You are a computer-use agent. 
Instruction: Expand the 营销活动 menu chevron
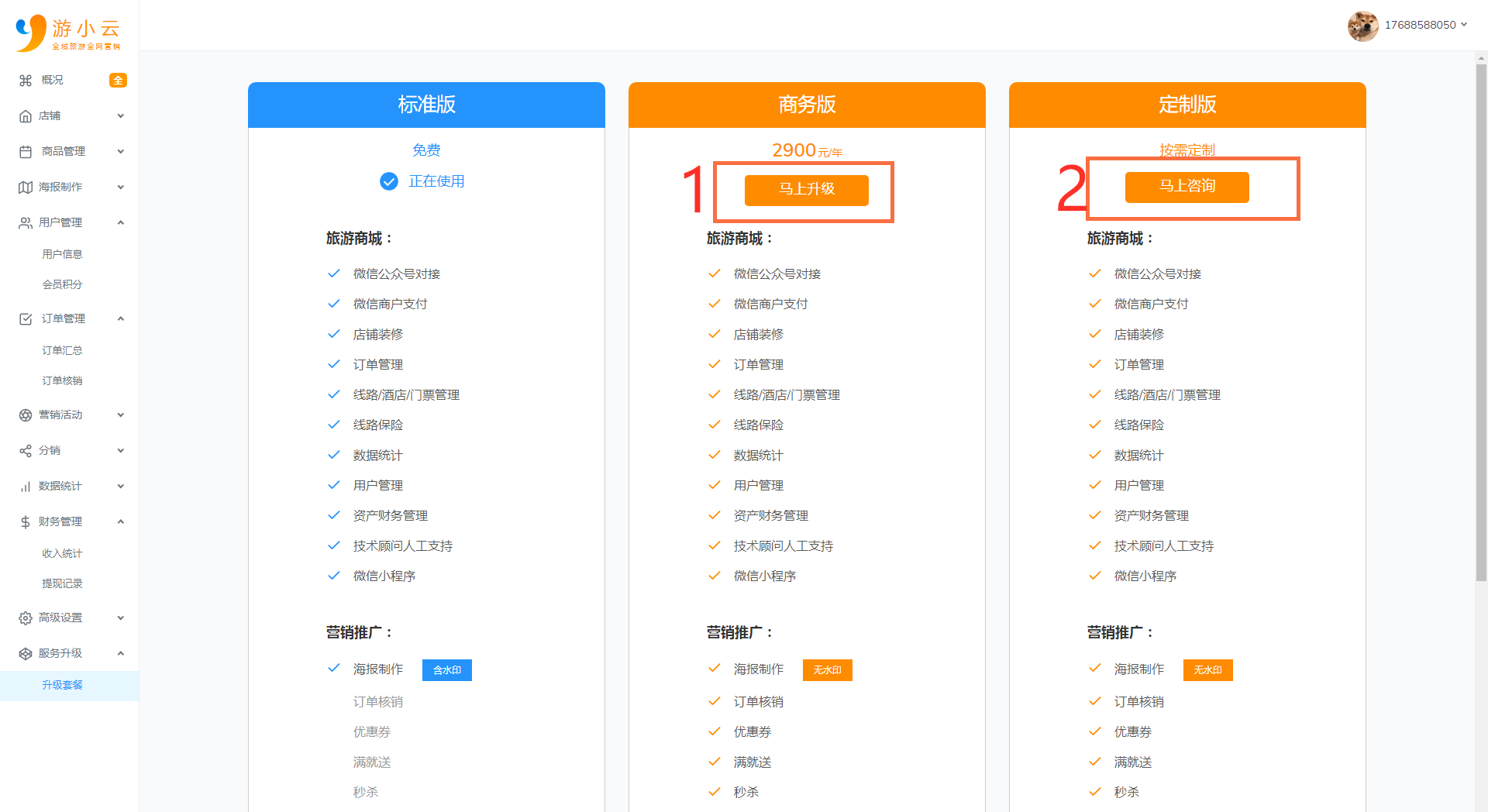click(121, 415)
